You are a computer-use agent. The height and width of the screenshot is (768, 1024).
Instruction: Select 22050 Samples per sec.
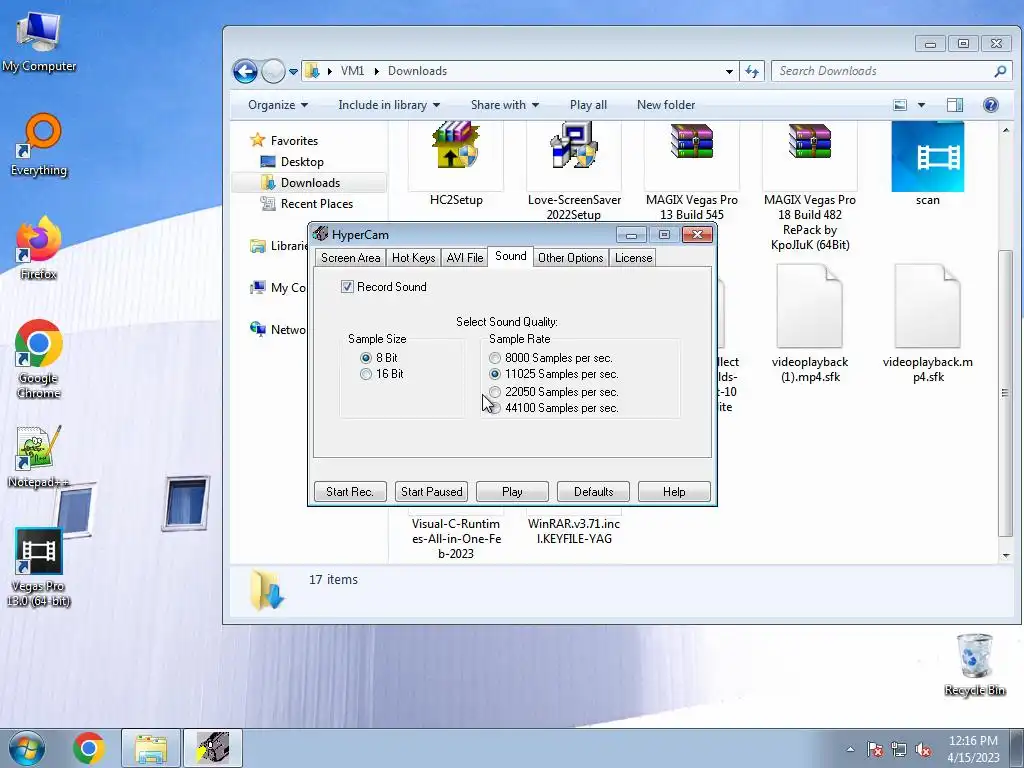(x=495, y=392)
